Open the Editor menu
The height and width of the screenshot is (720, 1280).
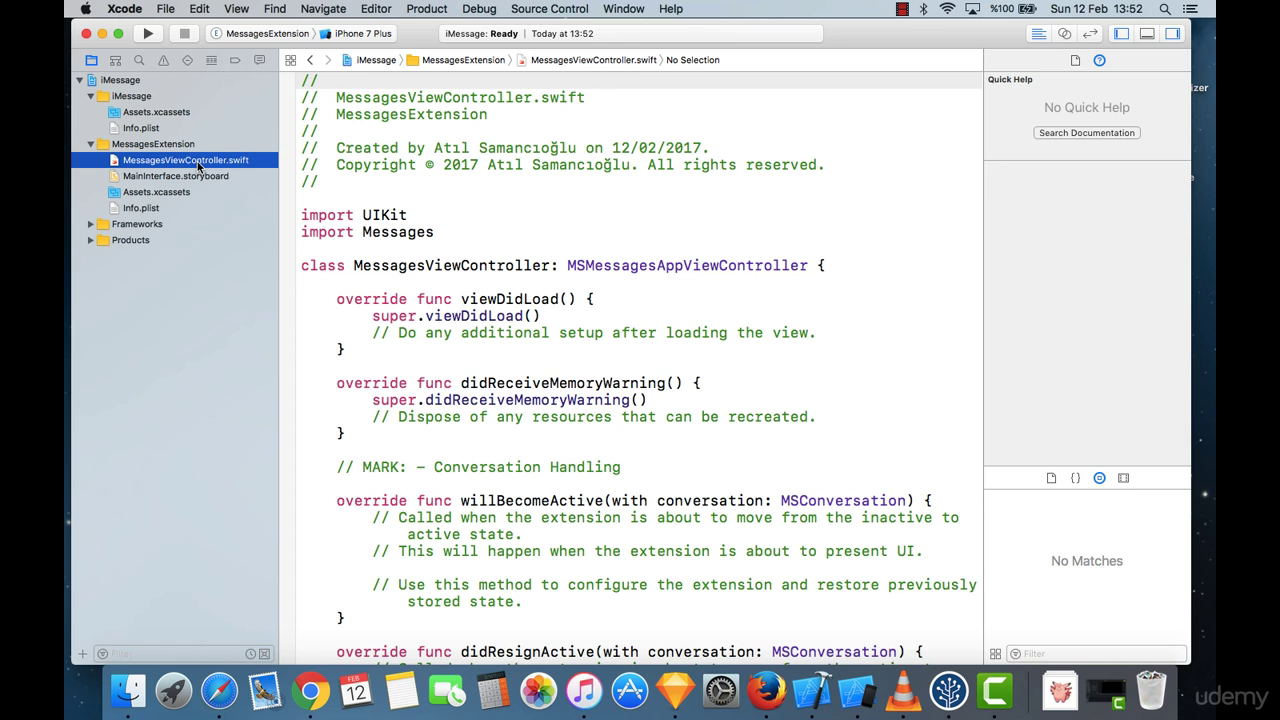(376, 9)
